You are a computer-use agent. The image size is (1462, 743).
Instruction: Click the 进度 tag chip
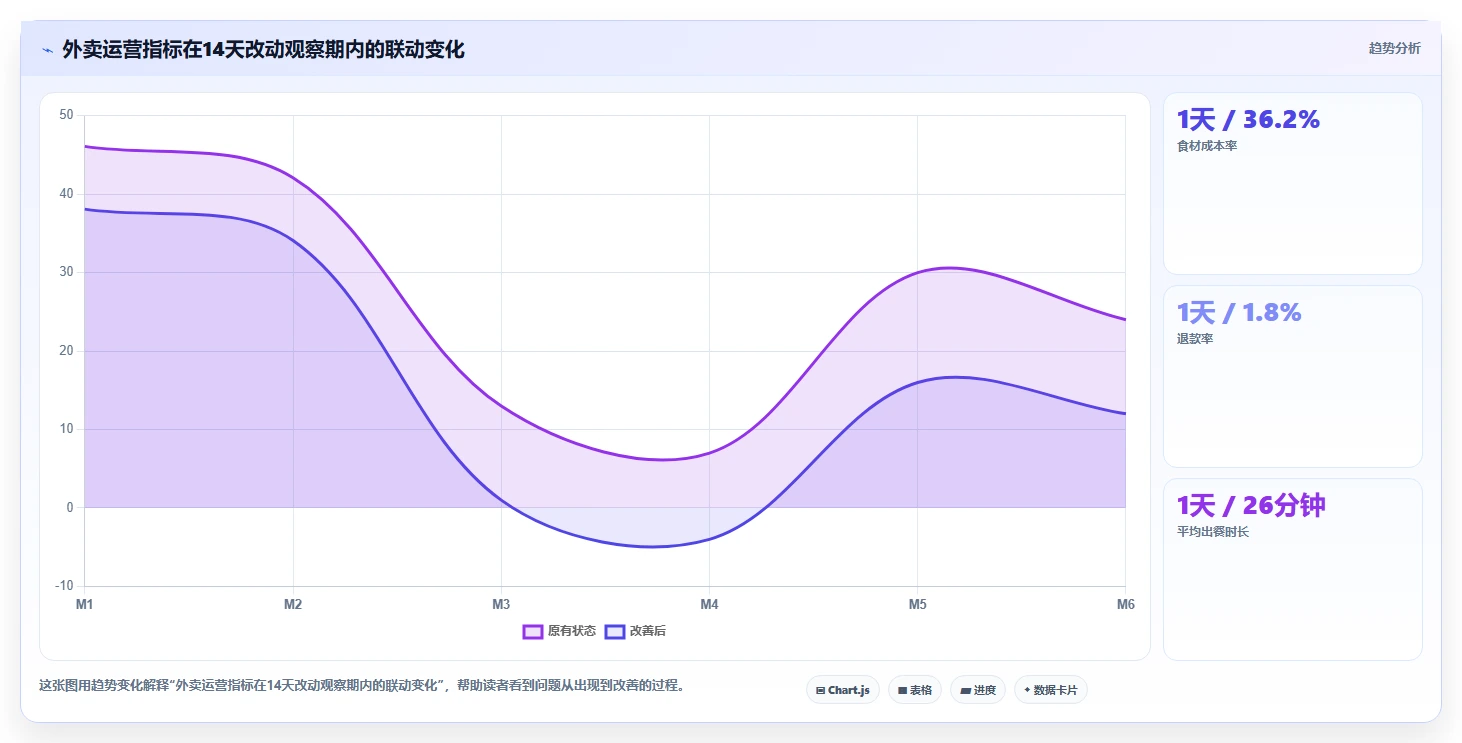978,690
